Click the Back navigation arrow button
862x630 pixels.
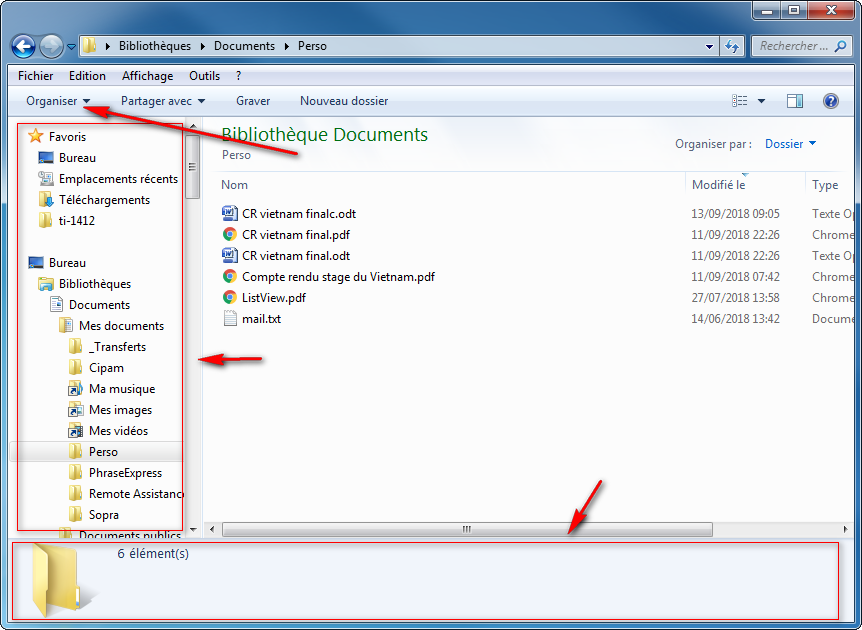click(x=24, y=46)
